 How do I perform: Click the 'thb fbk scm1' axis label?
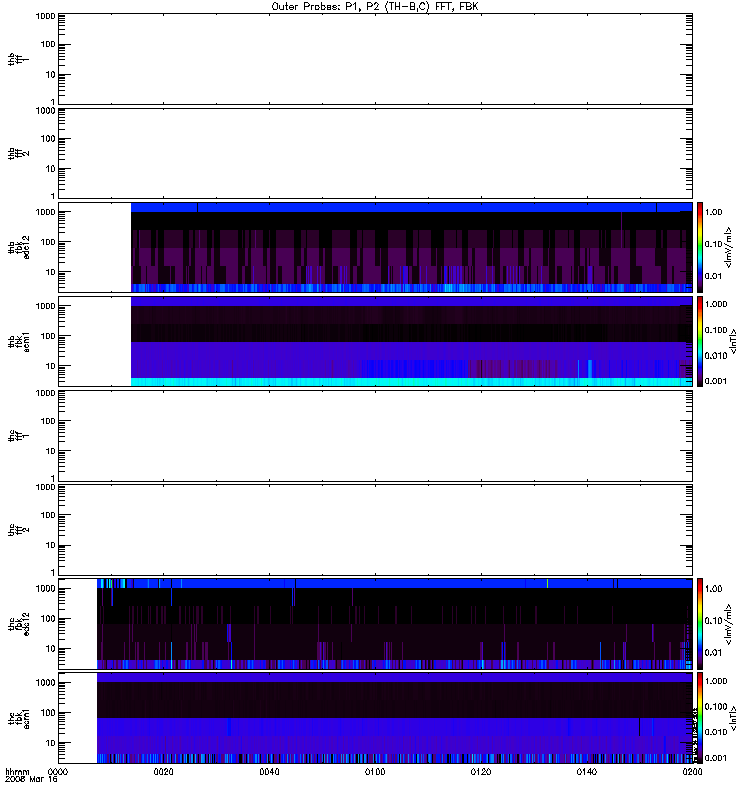click(x=18, y=342)
